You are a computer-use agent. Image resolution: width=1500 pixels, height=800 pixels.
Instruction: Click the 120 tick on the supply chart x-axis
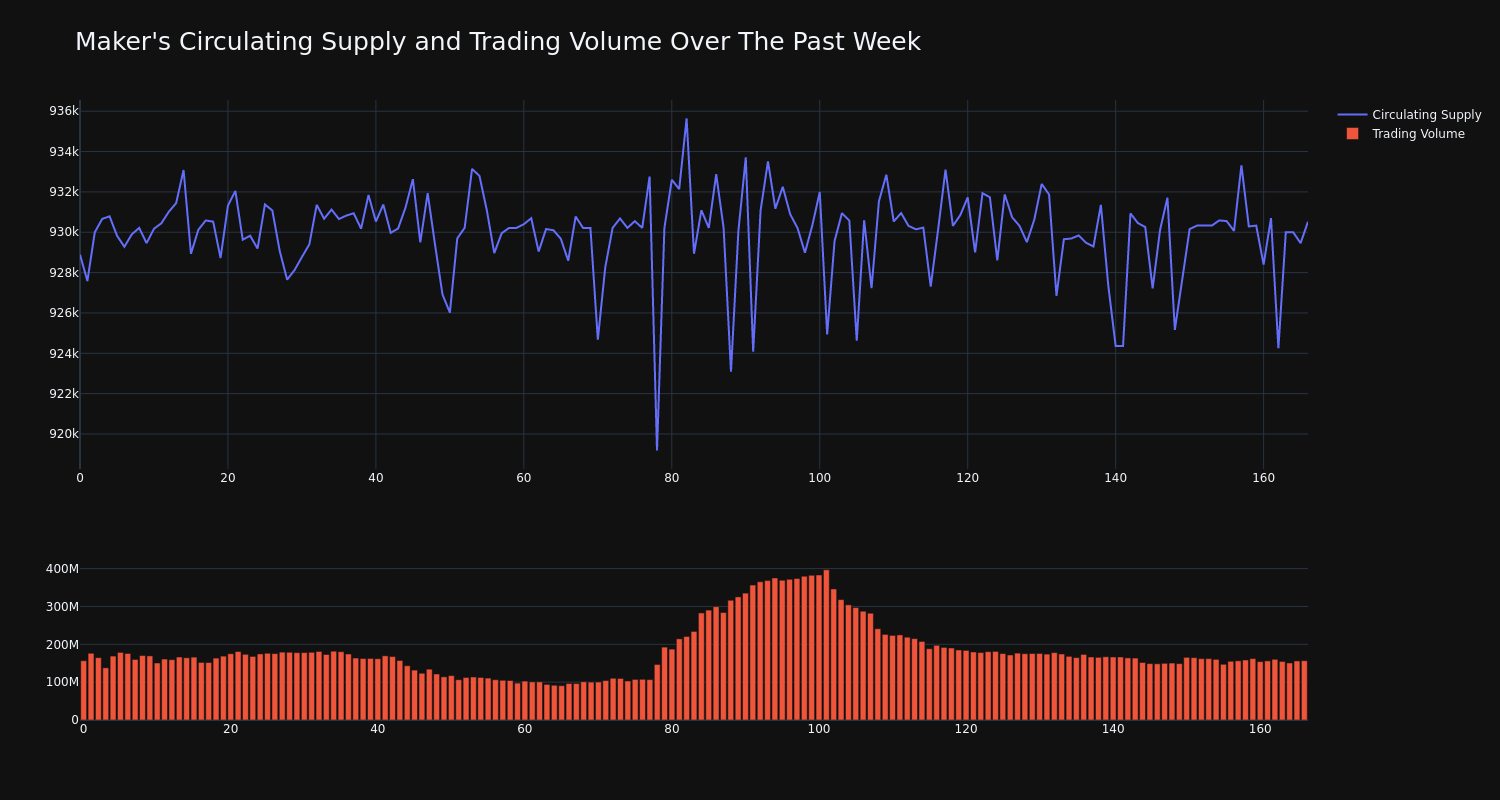coord(967,478)
